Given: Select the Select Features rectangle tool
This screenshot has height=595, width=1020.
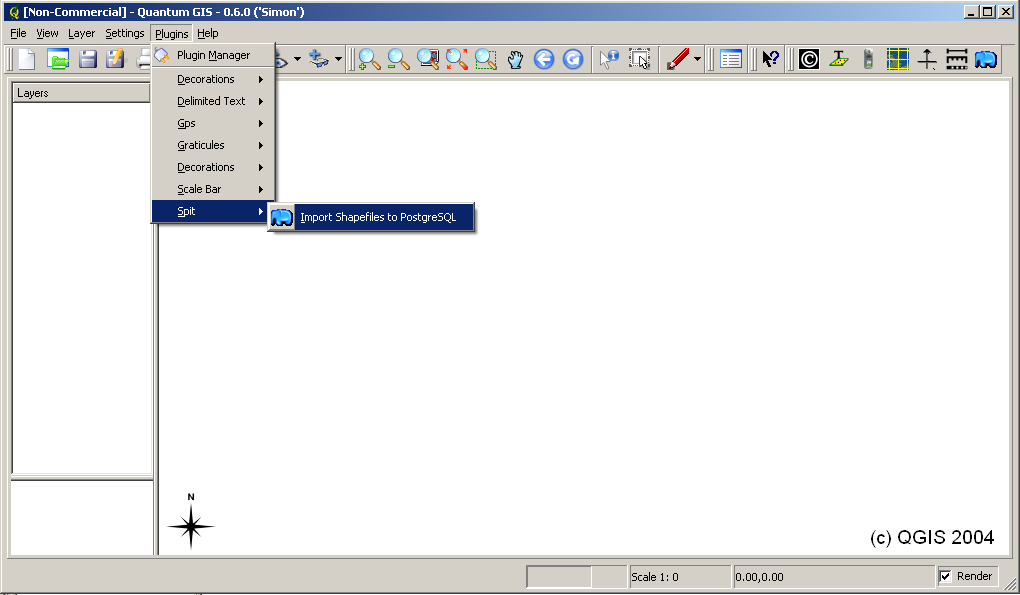Looking at the screenshot, I should click(639, 59).
